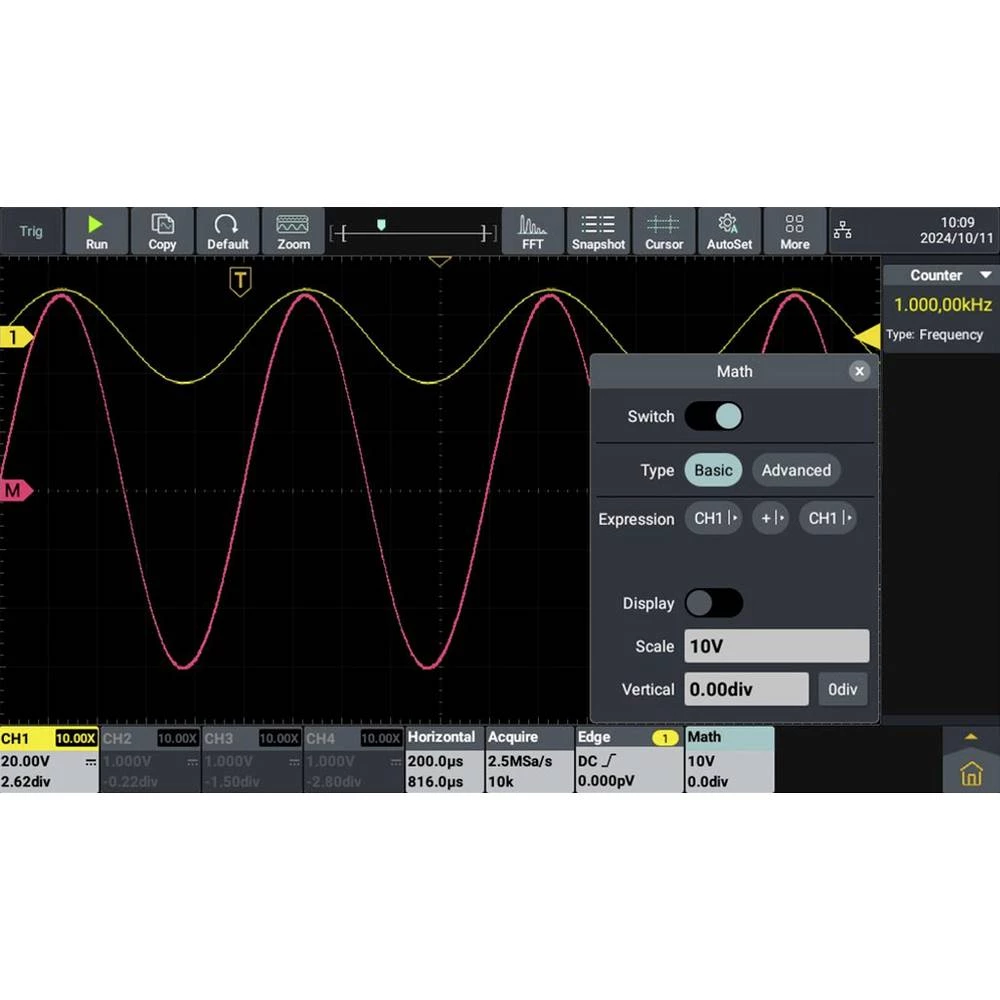Open the CH1 channel settings tab
Viewport: 1000px width, 1000px height.
(49, 759)
